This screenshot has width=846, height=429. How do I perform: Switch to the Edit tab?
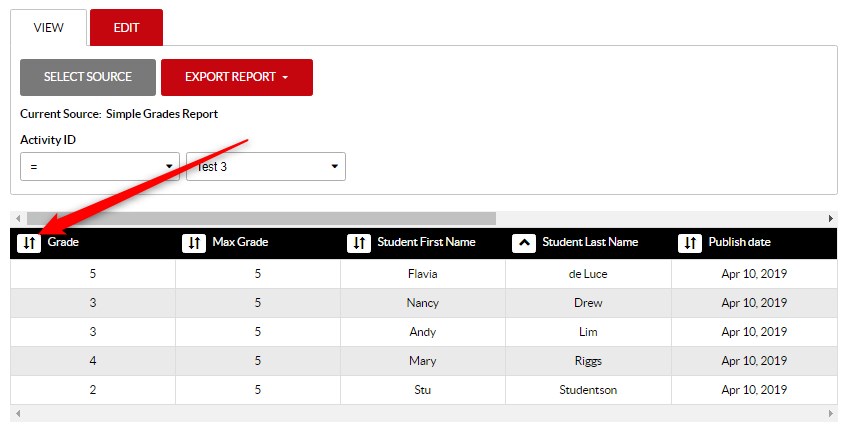click(126, 27)
